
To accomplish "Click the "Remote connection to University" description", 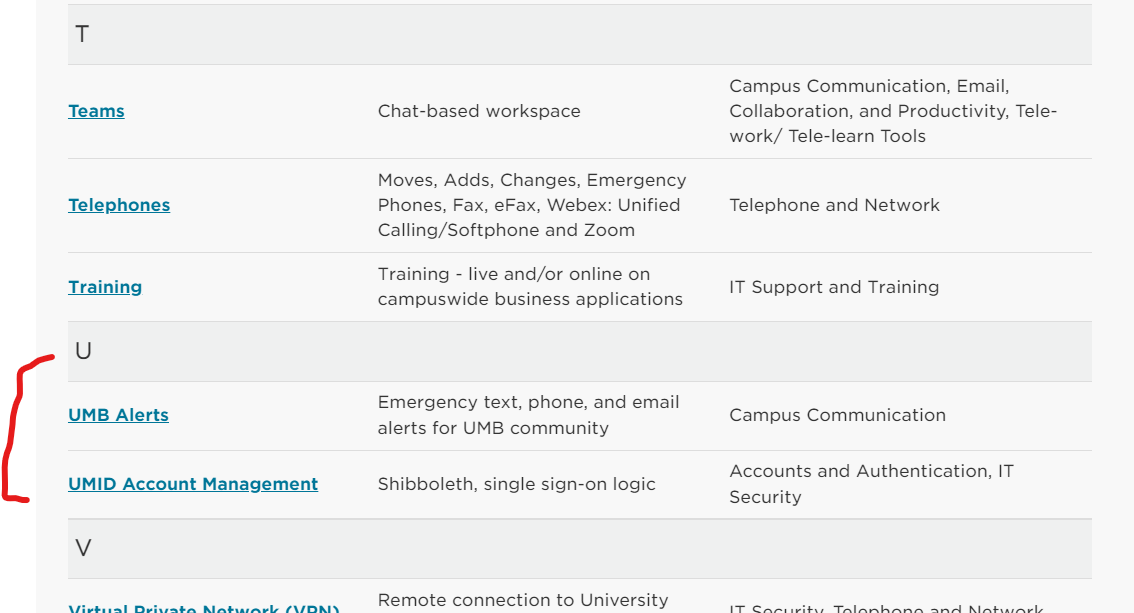I will pyautogui.click(x=522, y=601).
